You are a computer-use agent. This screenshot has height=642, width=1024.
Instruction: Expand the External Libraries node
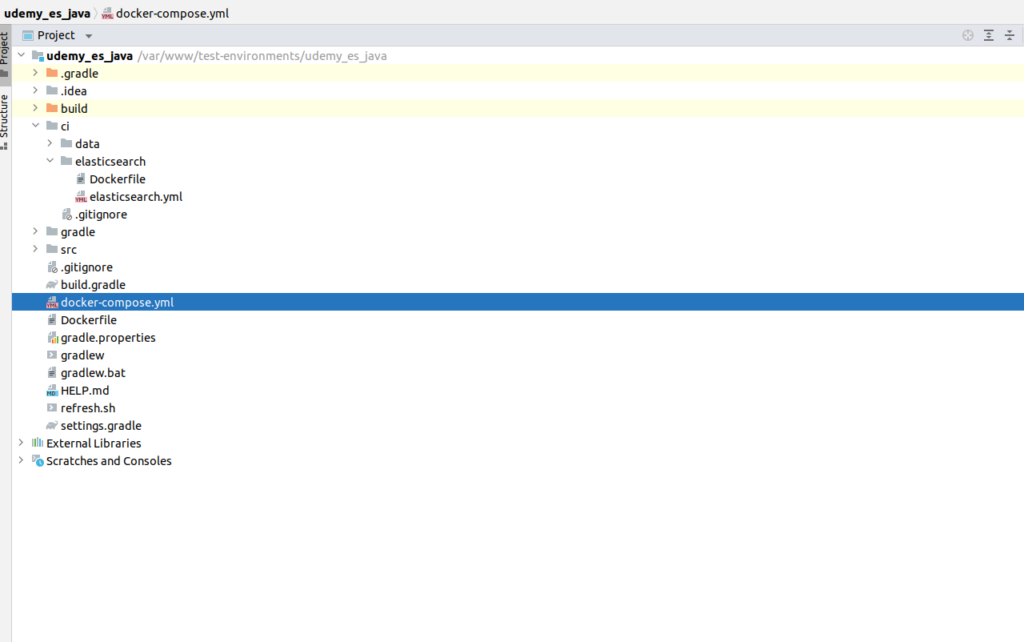click(21, 443)
